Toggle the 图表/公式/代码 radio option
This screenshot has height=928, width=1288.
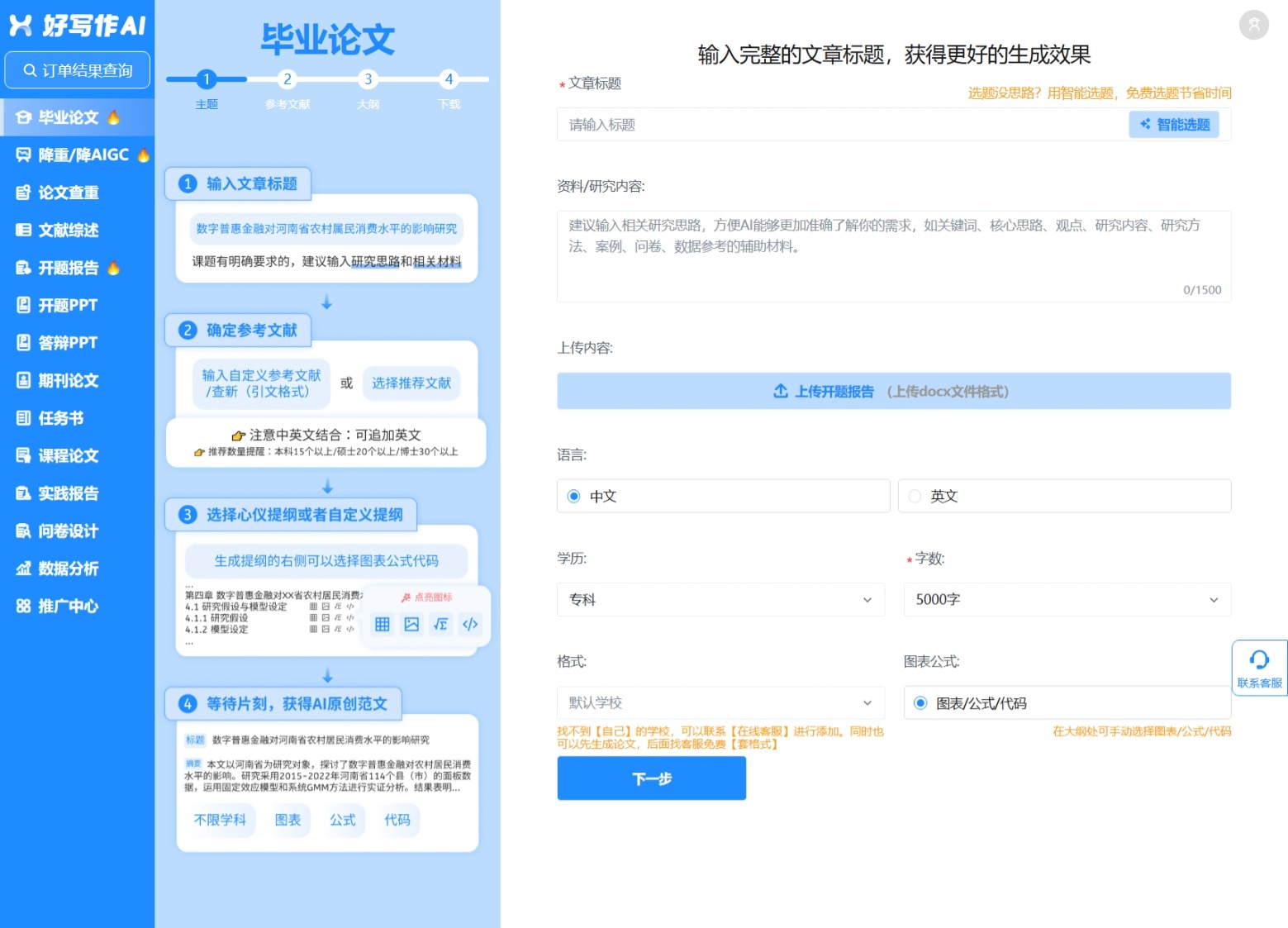tap(920, 703)
